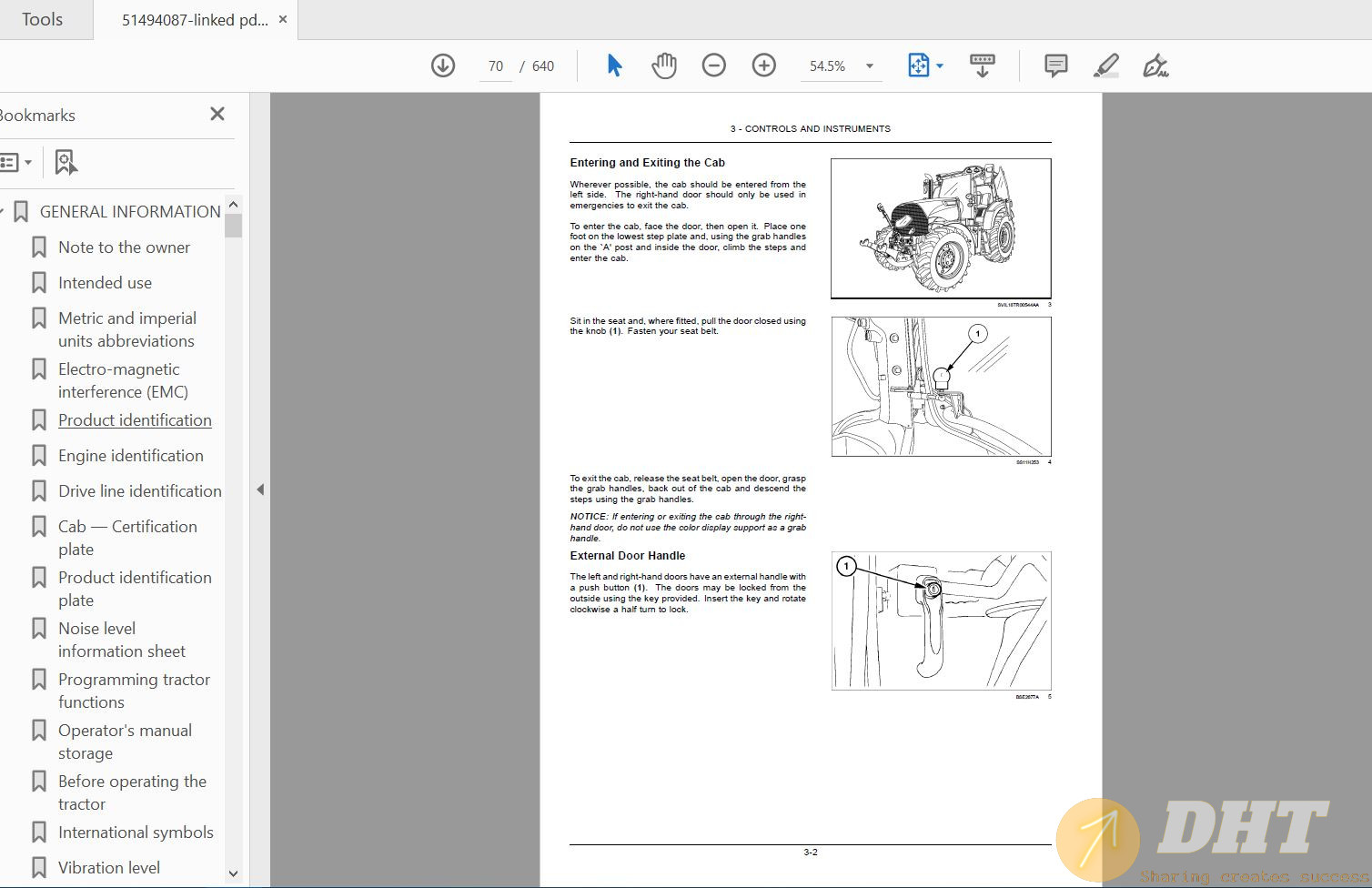
Task: Open Before operating the tractor bookmark
Action: click(x=132, y=792)
